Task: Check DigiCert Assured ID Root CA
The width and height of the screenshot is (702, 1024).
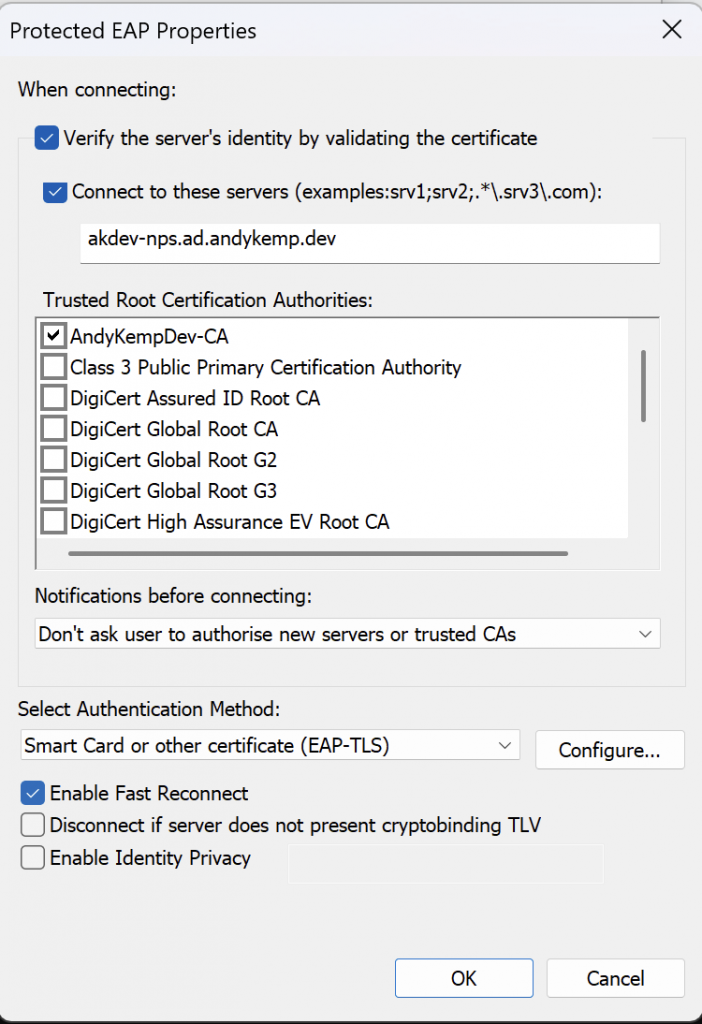Action: click(54, 398)
